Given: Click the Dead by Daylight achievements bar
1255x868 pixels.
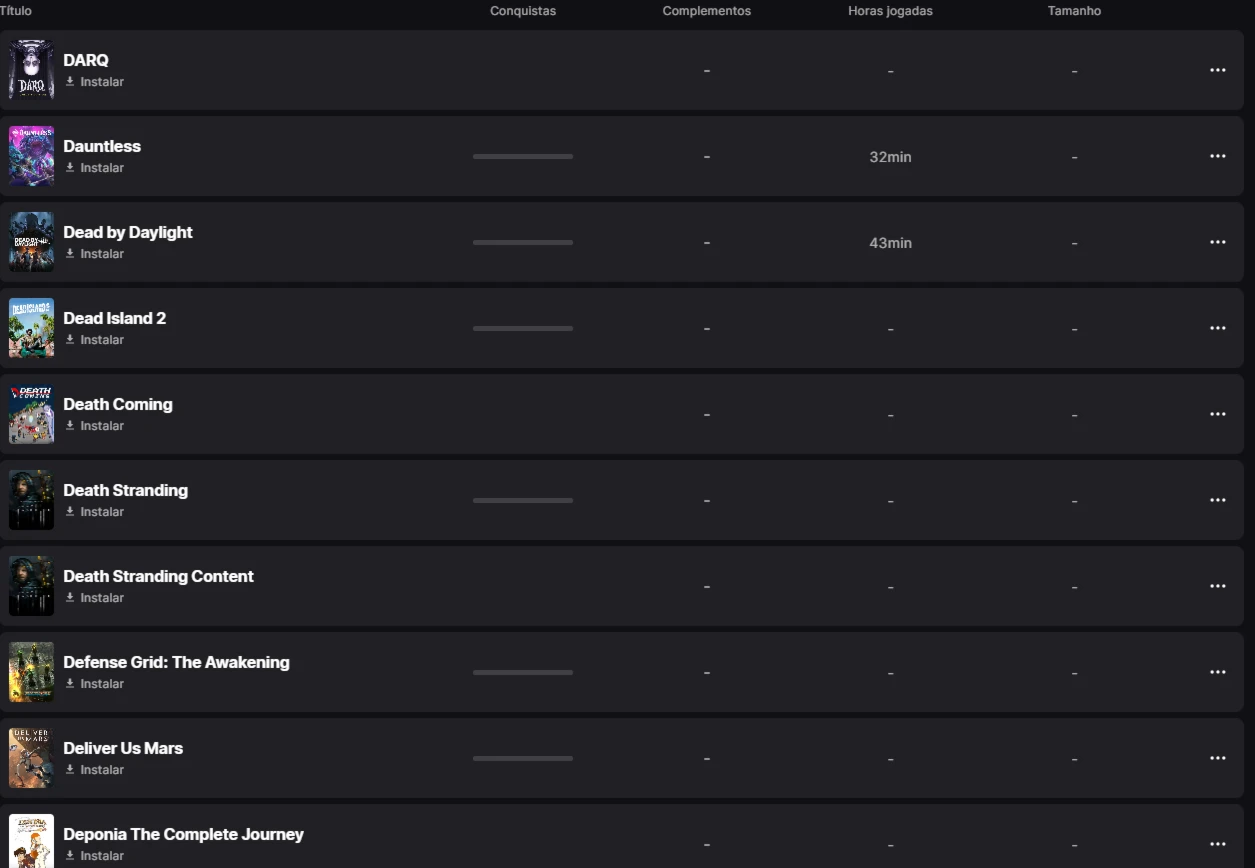Looking at the screenshot, I should 523,242.
